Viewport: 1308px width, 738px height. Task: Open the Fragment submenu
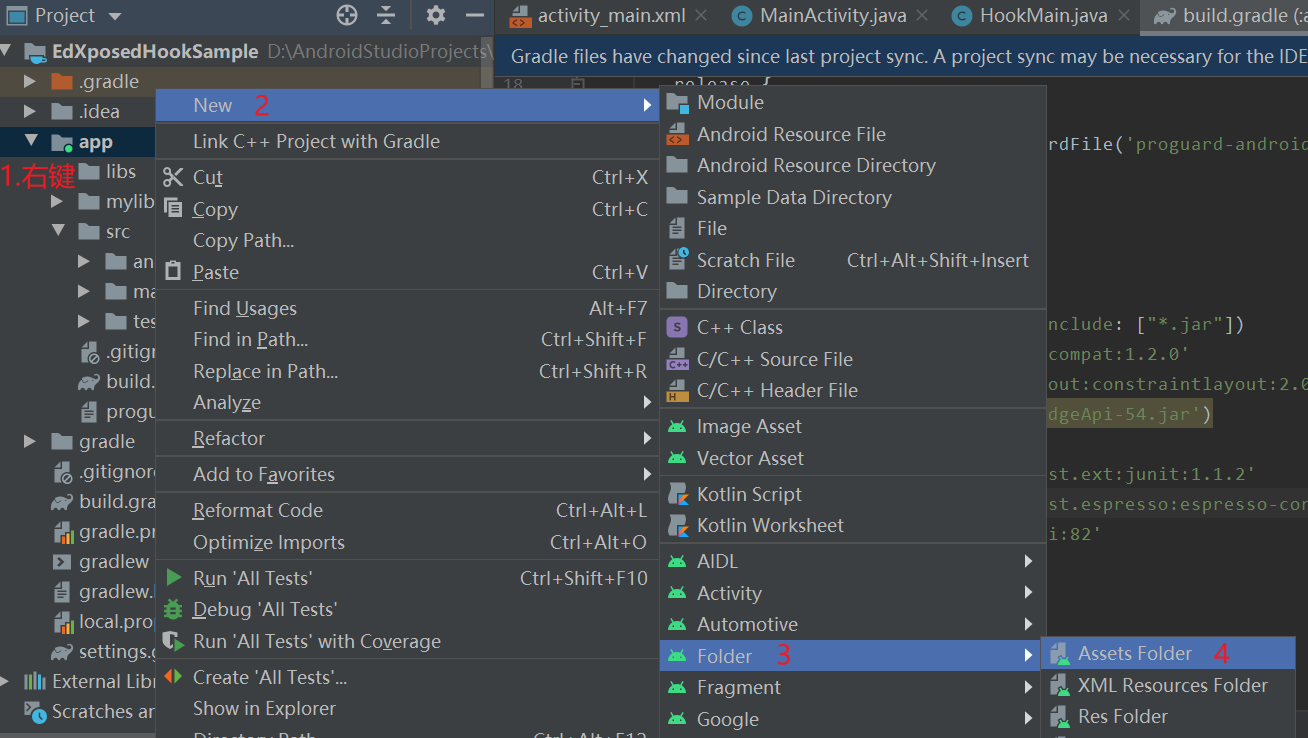[x=853, y=687]
